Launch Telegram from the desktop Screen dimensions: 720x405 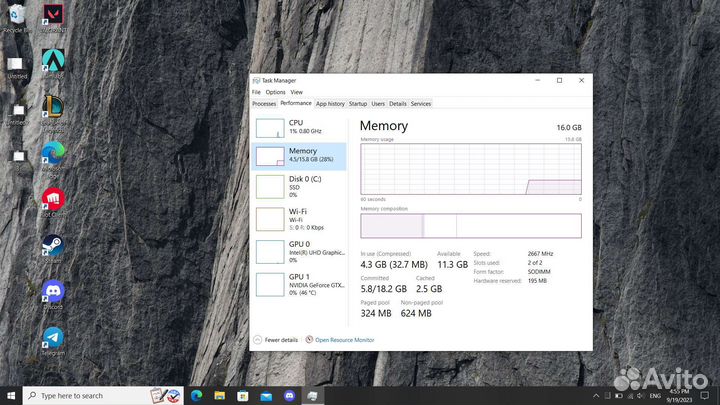[x=53, y=341]
